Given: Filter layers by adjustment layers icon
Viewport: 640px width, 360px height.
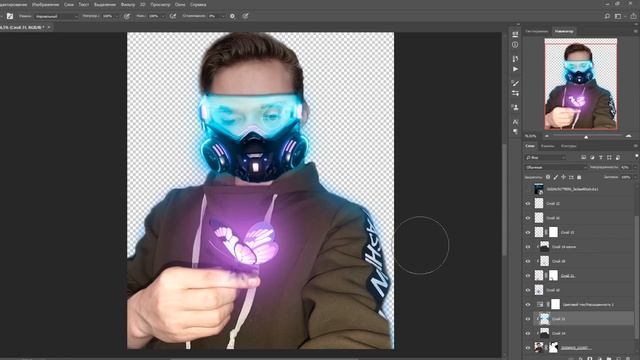Looking at the screenshot, I should [x=592, y=158].
